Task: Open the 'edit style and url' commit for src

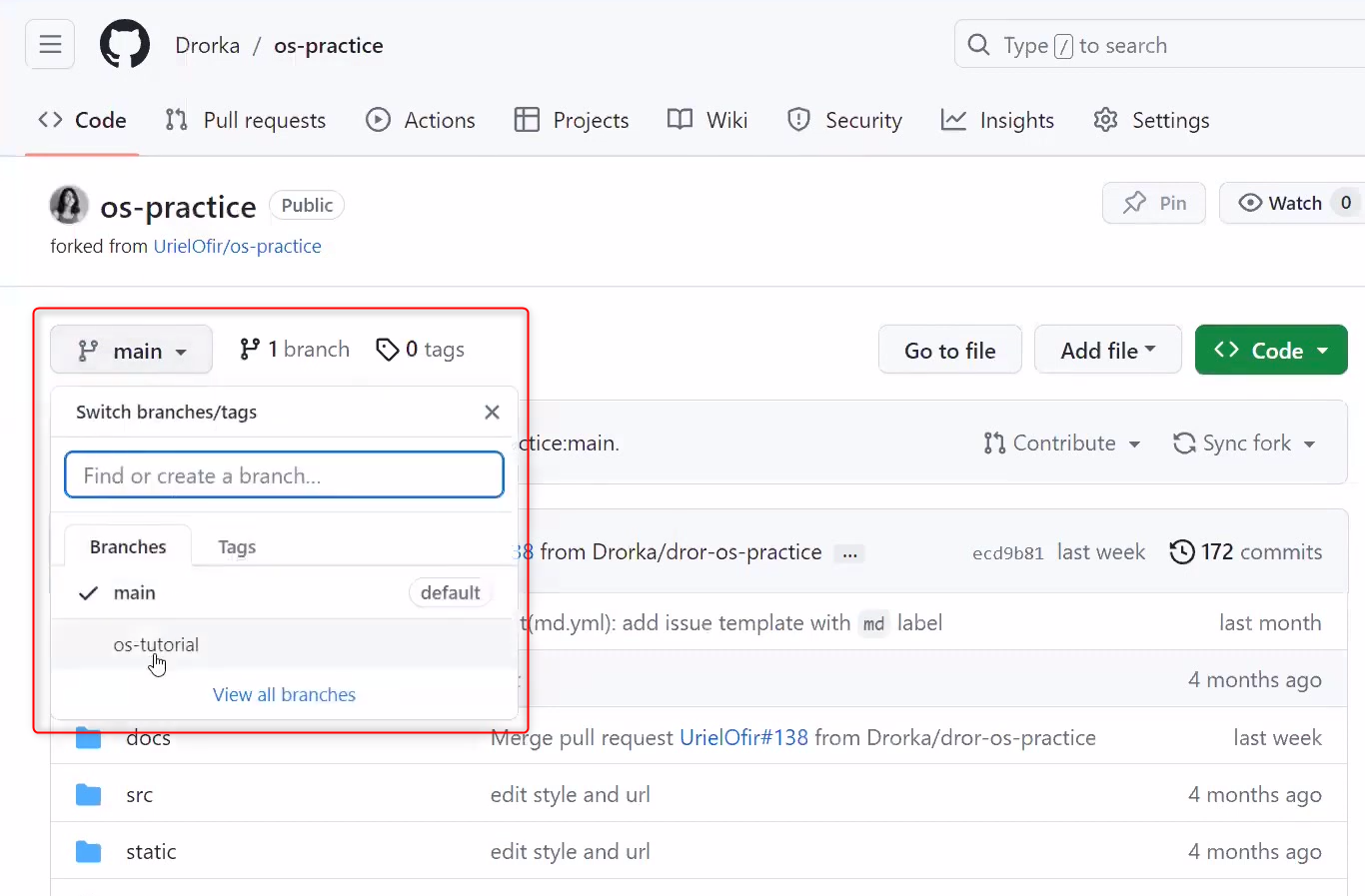Action: click(x=571, y=795)
